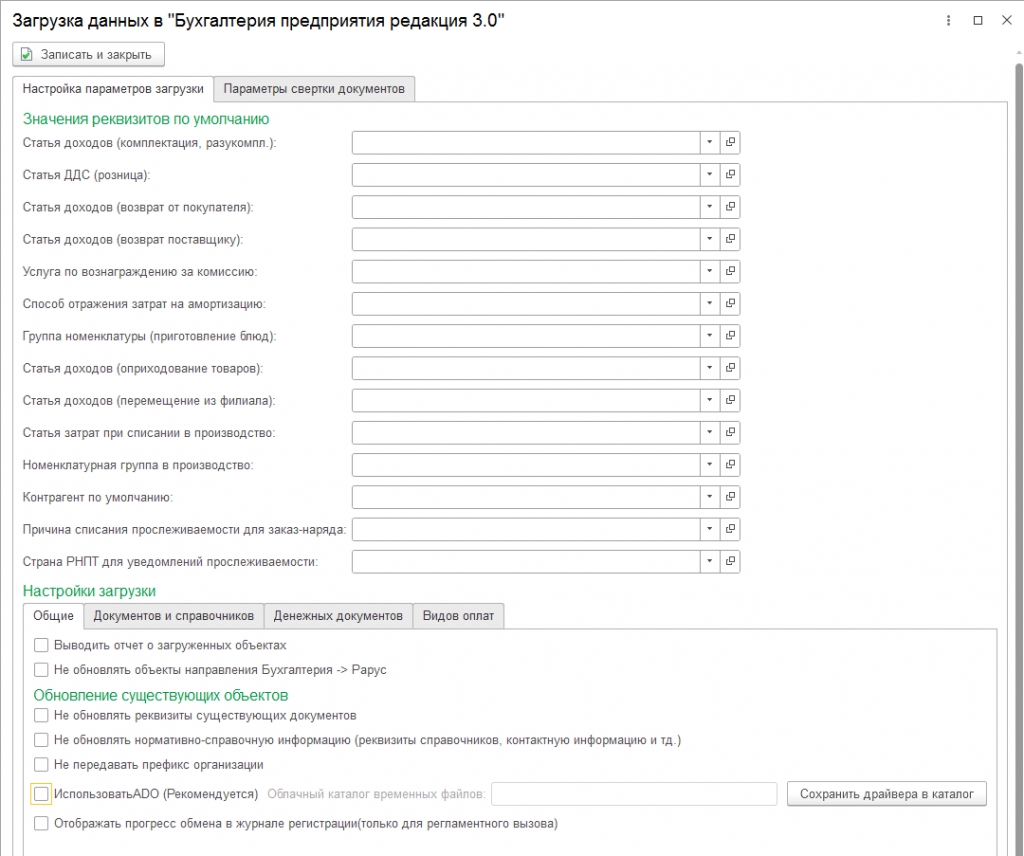Focus the Статья ДДС (розница) input field
The image size is (1024, 856).
coord(526,174)
